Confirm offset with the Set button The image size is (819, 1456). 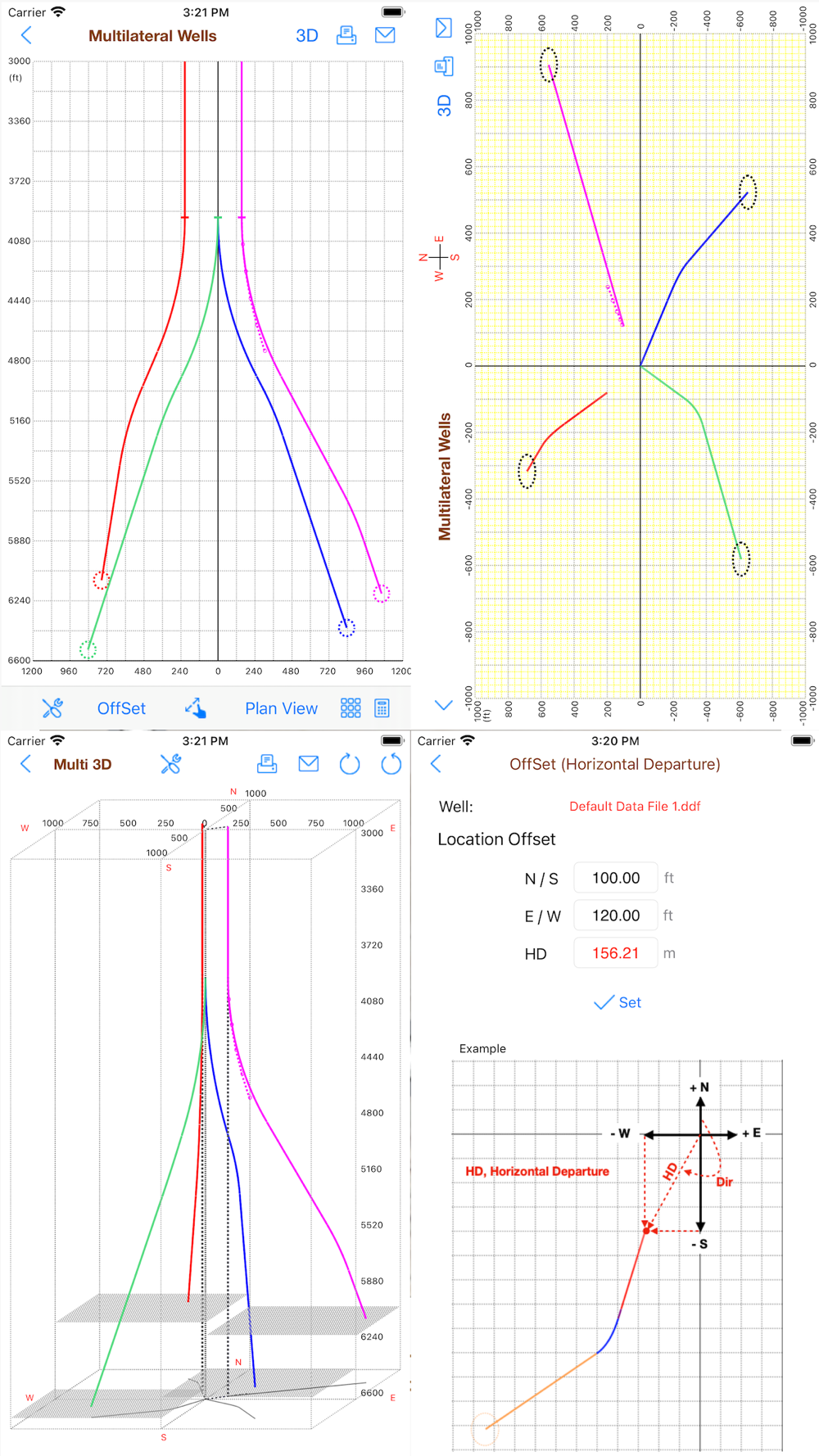point(618,1002)
